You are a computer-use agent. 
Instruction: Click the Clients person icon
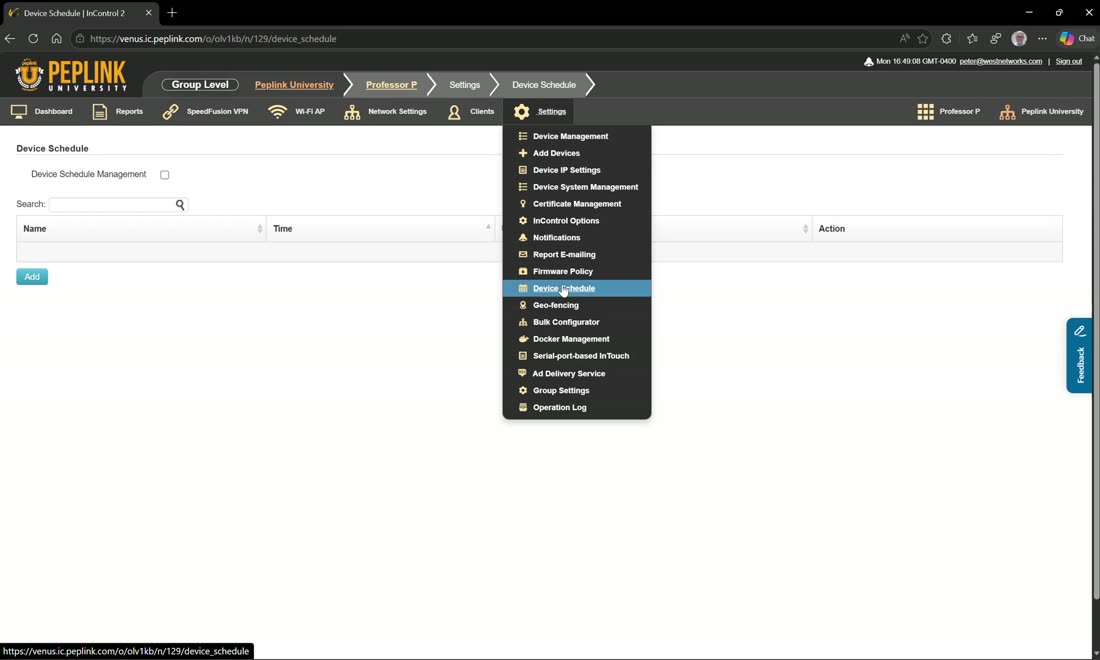[x=455, y=112]
